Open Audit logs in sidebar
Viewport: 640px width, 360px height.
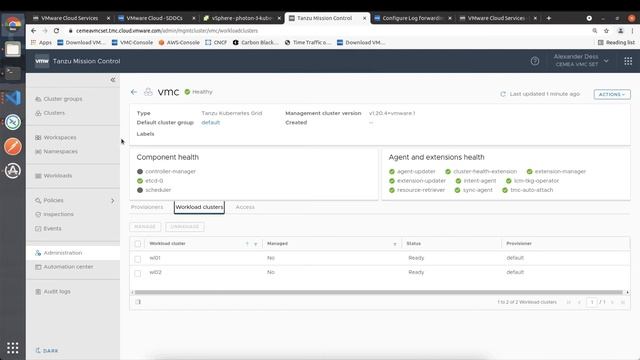[x=53, y=291]
